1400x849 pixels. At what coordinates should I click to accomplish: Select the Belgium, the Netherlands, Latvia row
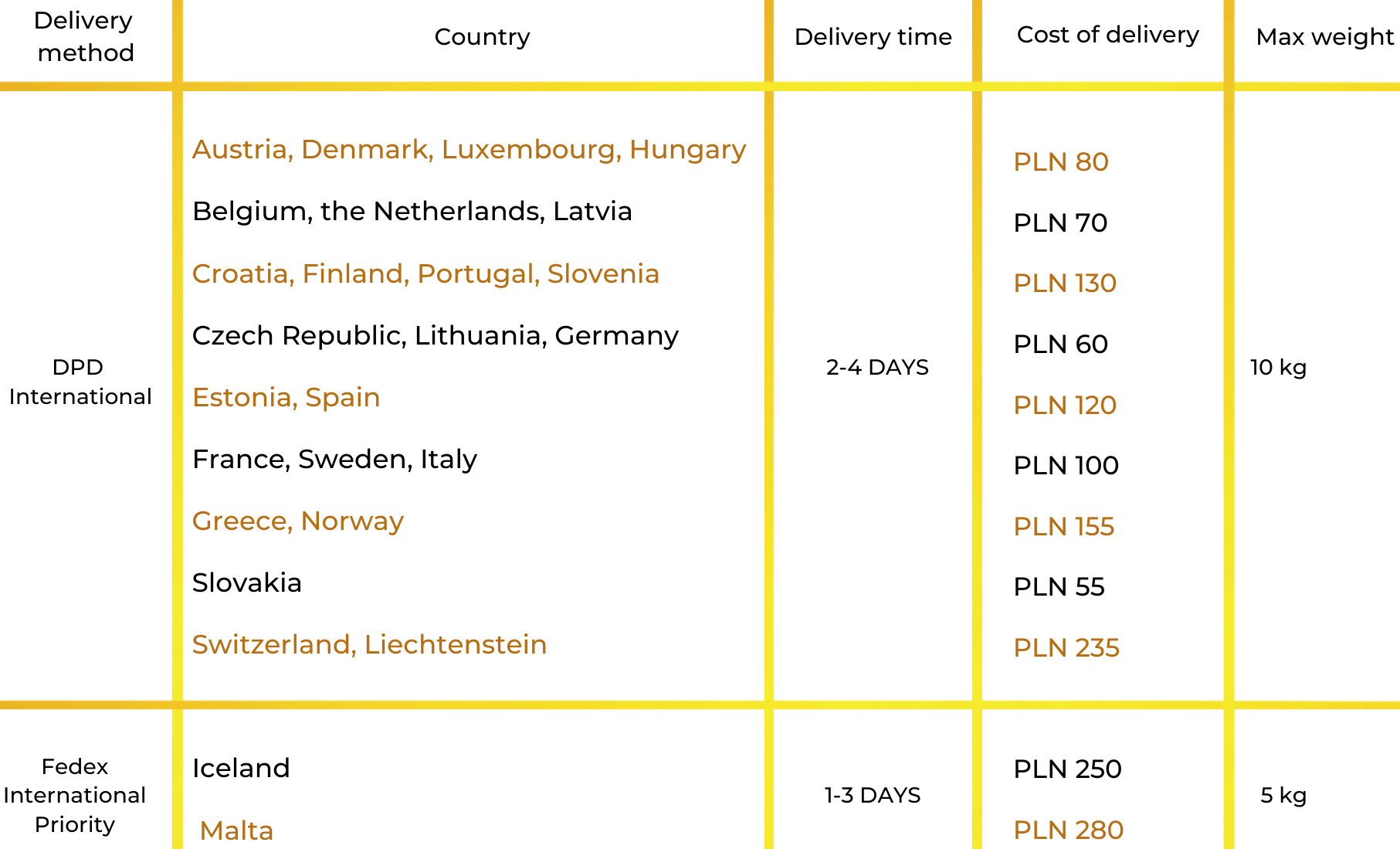coord(412,211)
